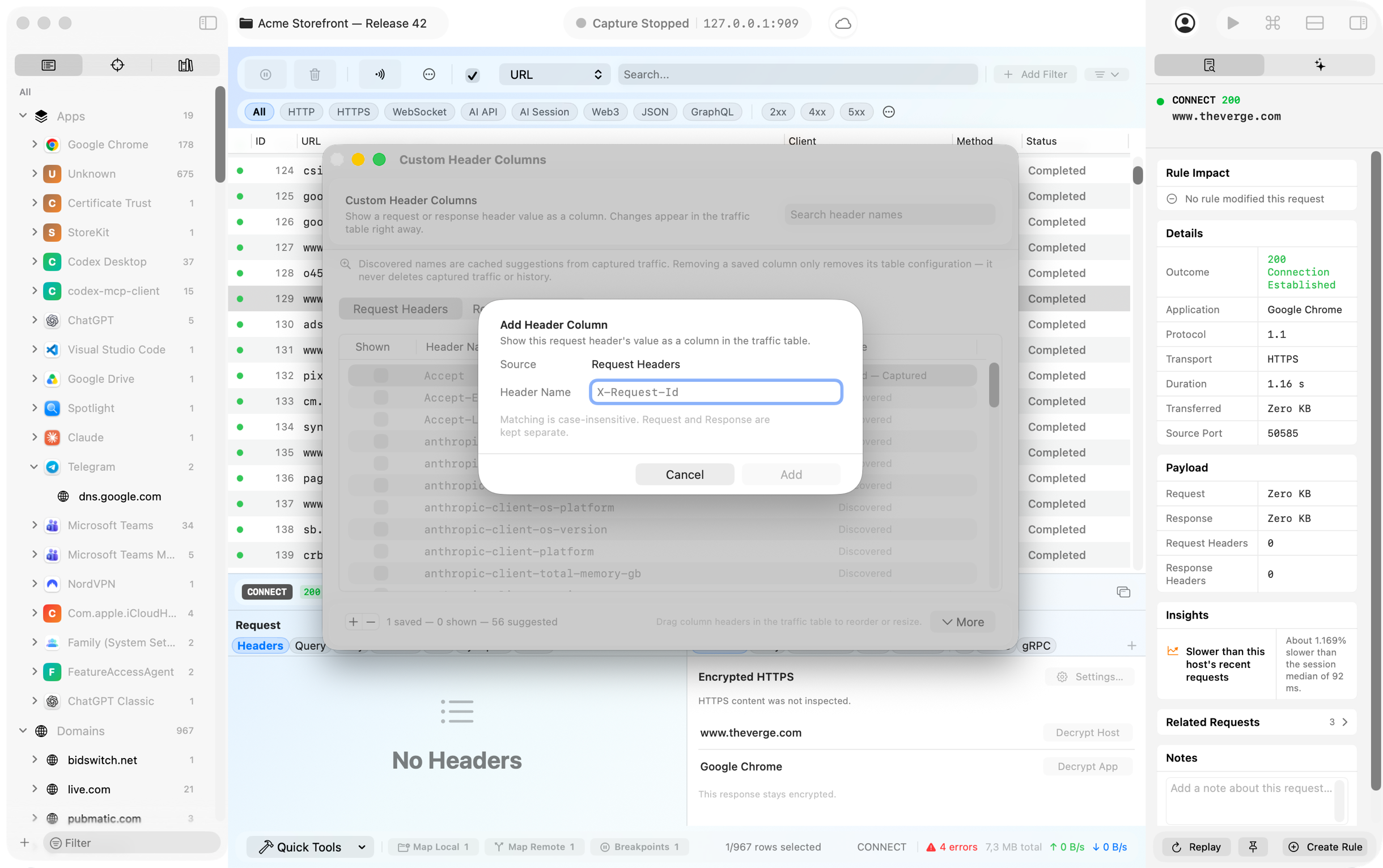
Task: Click the Map Local 1 status item
Action: coord(434,847)
